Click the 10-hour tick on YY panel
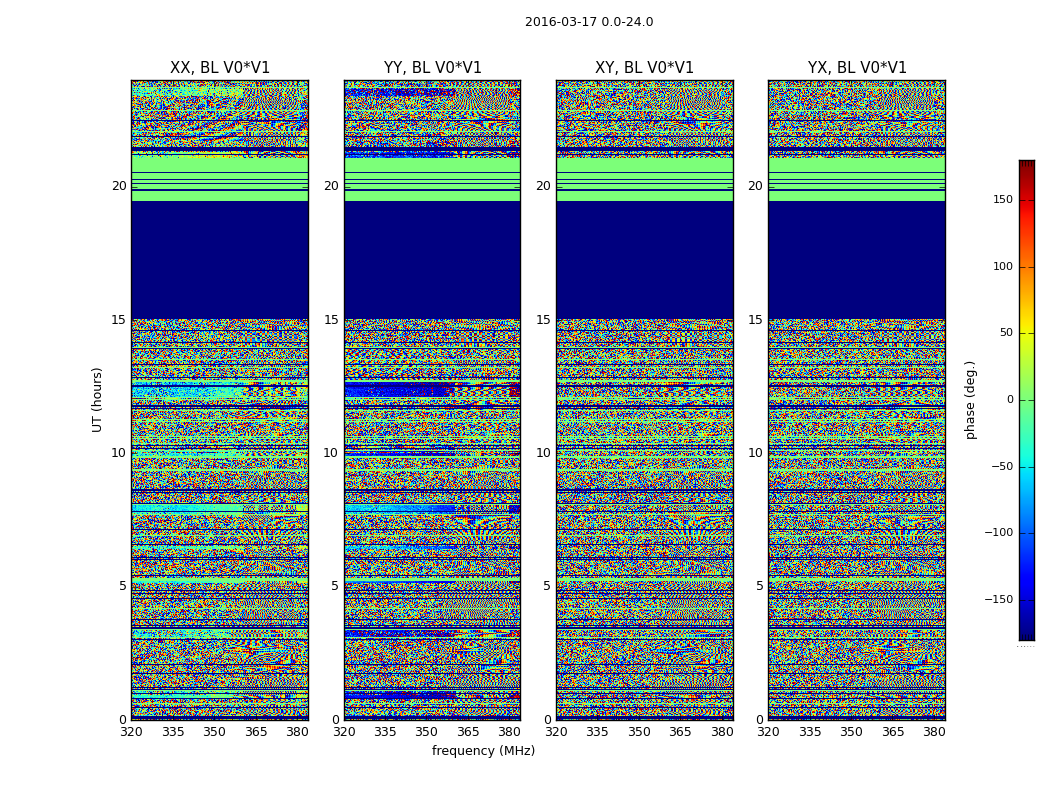The width and height of the screenshot is (1050, 800). tap(331, 453)
